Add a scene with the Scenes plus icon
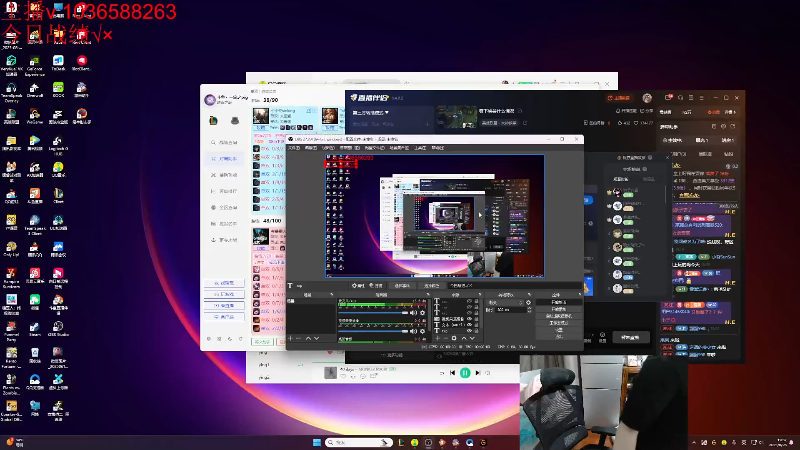This screenshot has width=800, height=450. (290, 338)
